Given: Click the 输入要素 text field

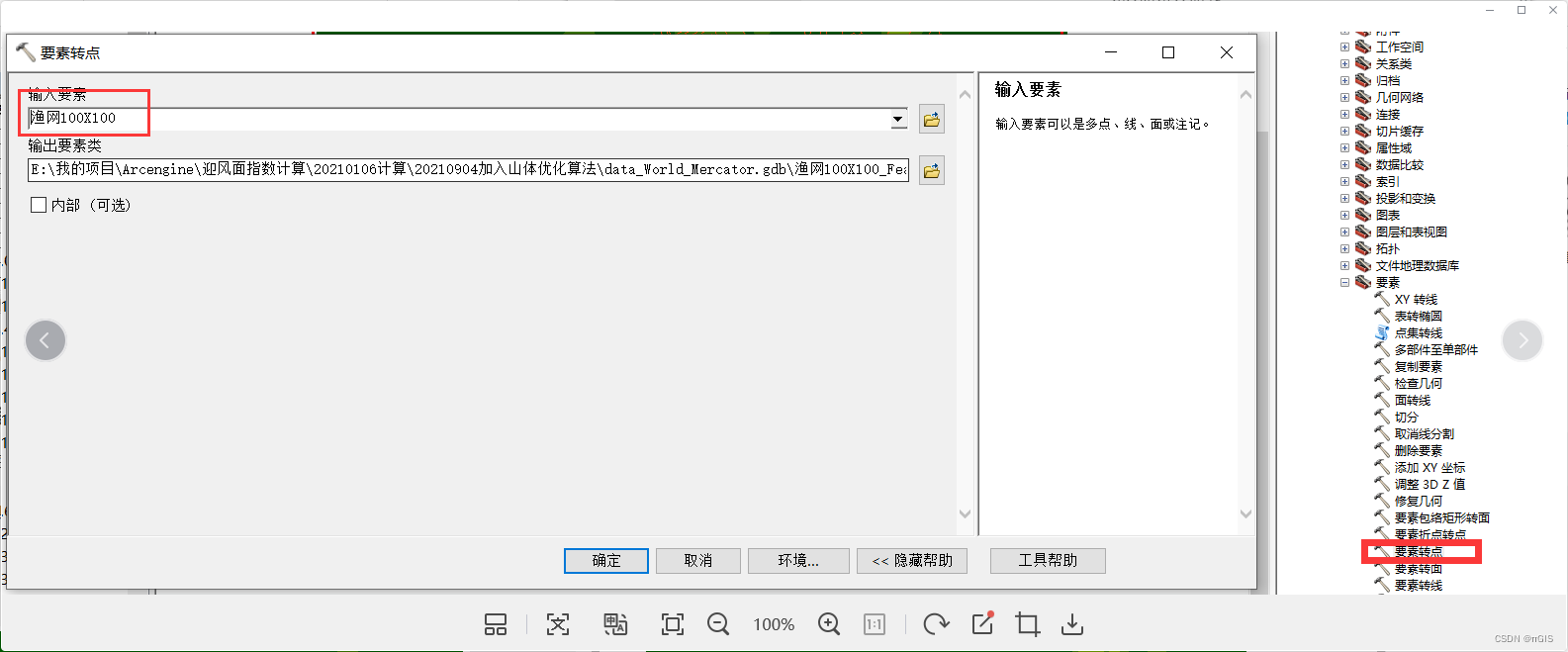Looking at the screenshot, I should (x=458, y=119).
